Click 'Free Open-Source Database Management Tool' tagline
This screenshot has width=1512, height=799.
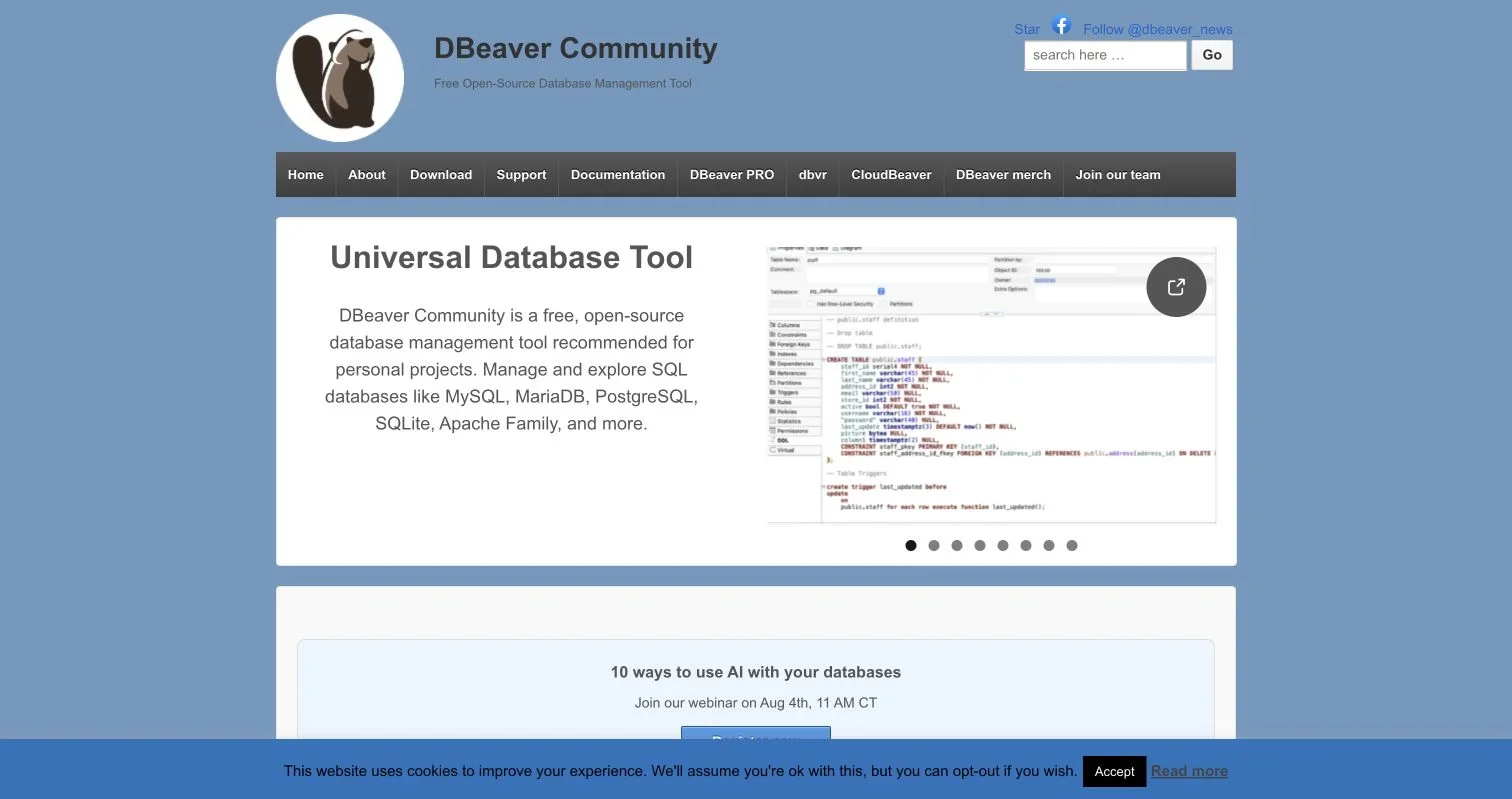pos(563,83)
